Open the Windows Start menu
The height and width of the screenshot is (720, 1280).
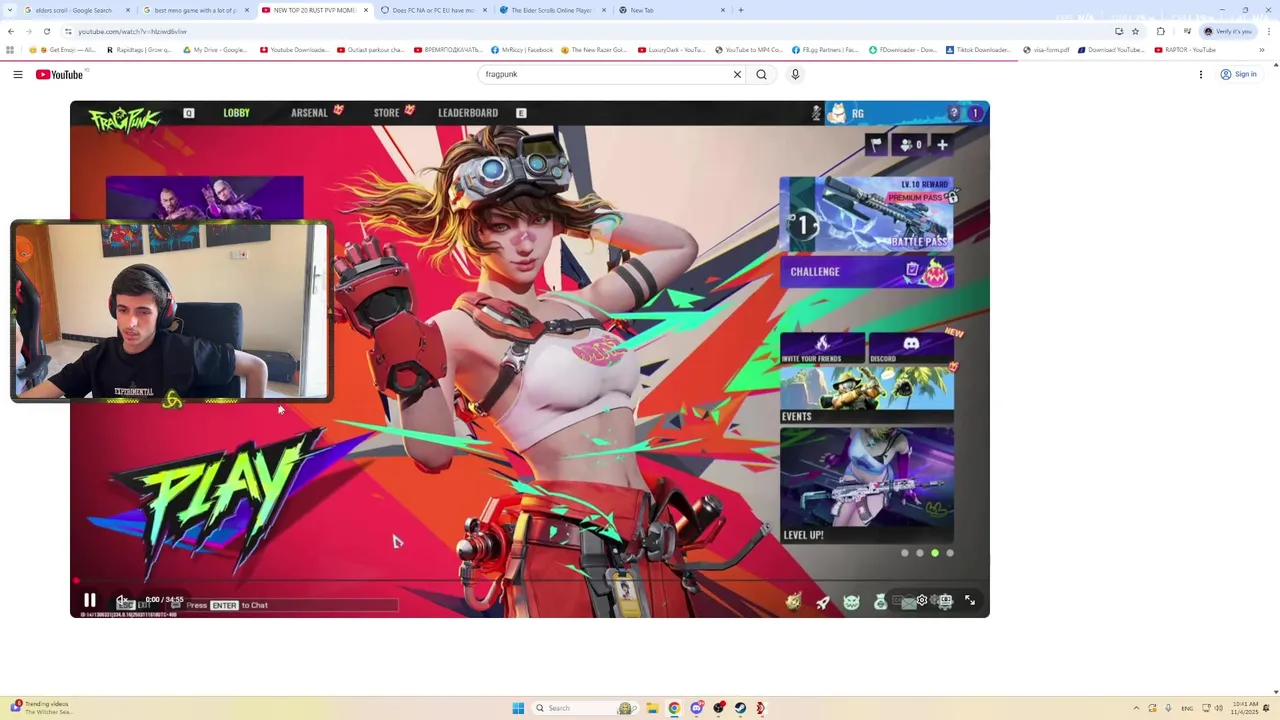[x=518, y=708]
